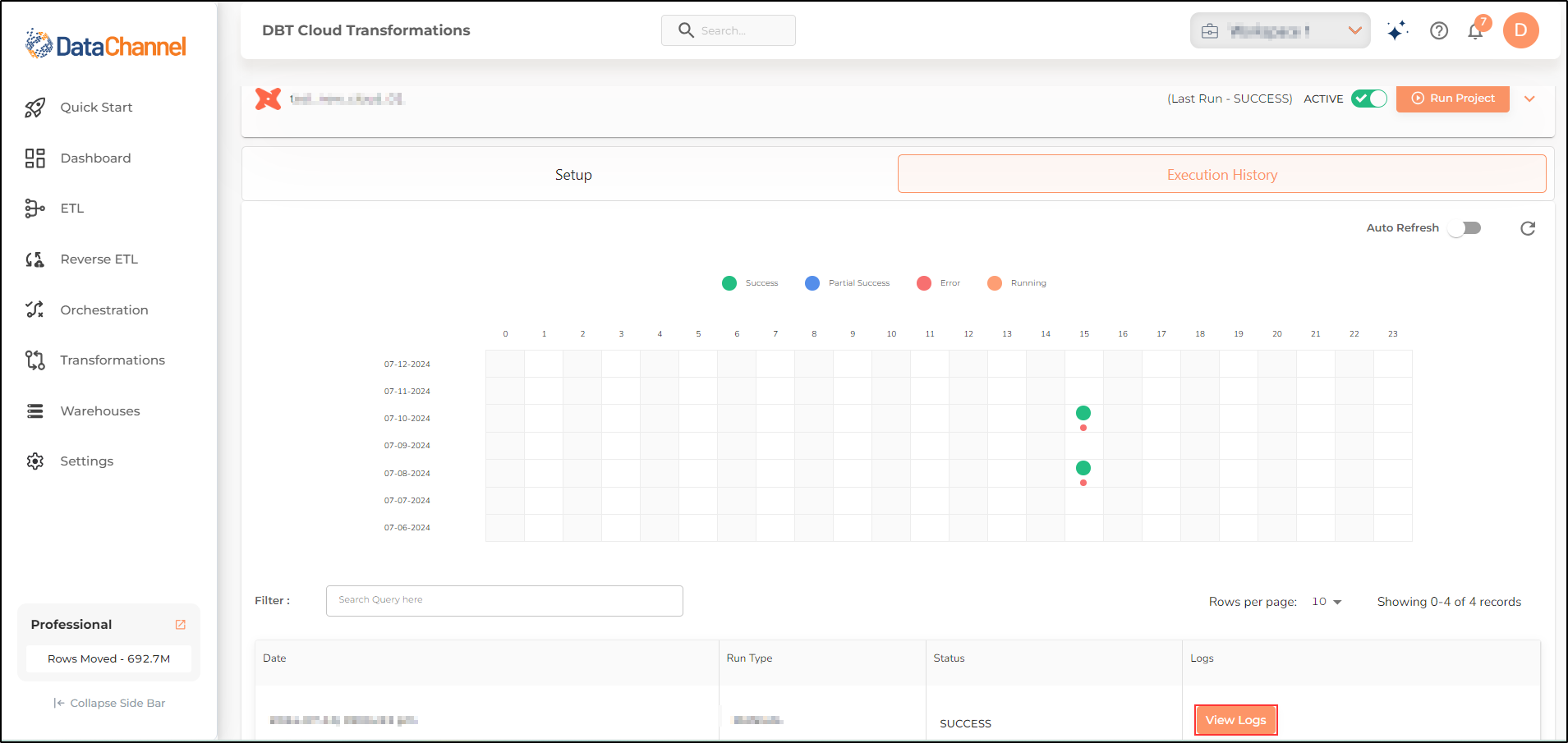Select green success marker on 07-08-2024
1568x743 pixels.
click(1083, 468)
